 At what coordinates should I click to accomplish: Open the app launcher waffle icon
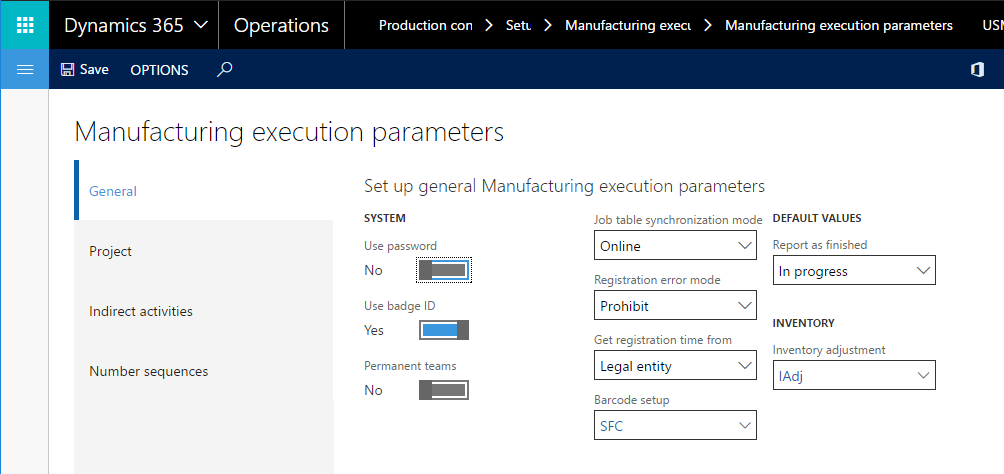pyautogui.click(x=24, y=25)
